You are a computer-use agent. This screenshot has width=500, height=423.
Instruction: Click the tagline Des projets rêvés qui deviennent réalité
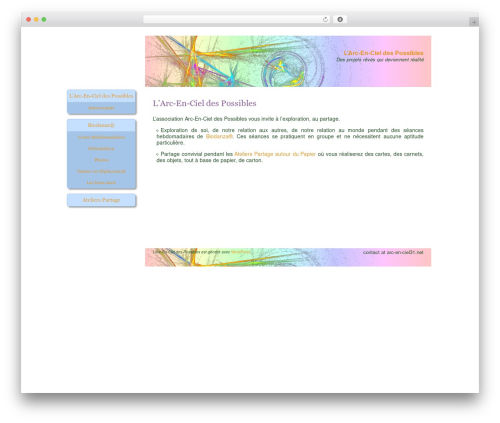click(380, 60)
